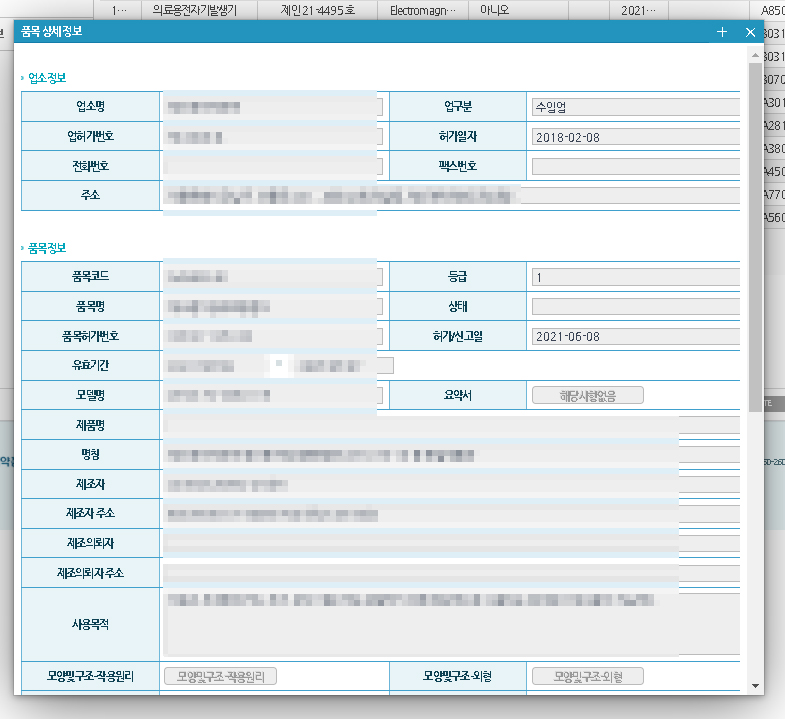Image resolution: width=785 pixels, height=719 pixels.
Task: Click the 업소명 label cell
Action: pos(91,106)
